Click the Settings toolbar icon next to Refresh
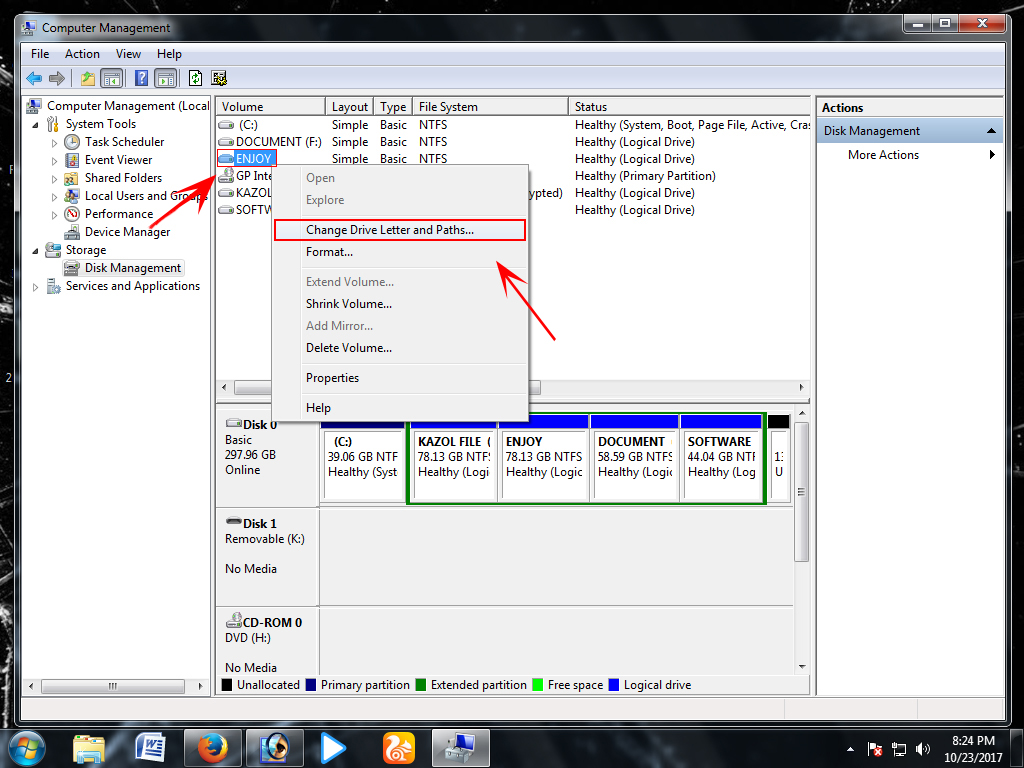The height and width of the screenshot is (768, 1024). point(219,78)
